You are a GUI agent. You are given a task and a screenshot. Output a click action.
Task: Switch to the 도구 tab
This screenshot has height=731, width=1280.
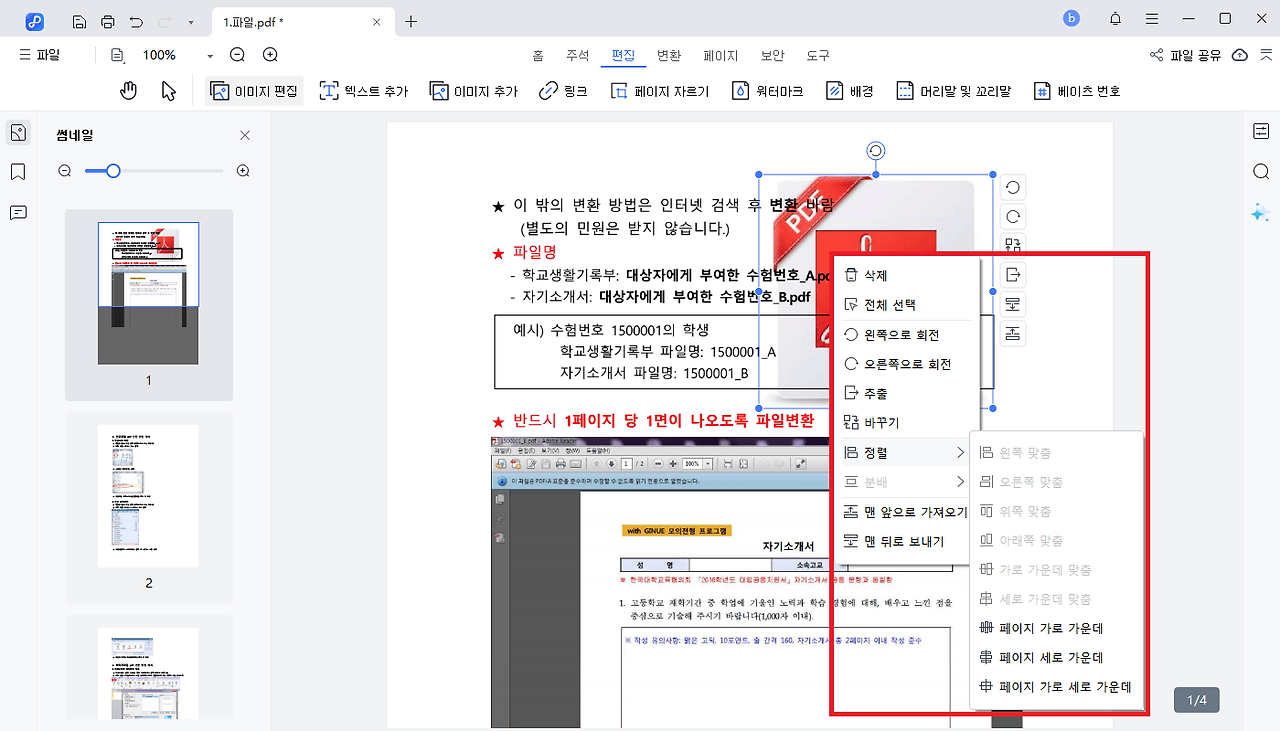817,56
